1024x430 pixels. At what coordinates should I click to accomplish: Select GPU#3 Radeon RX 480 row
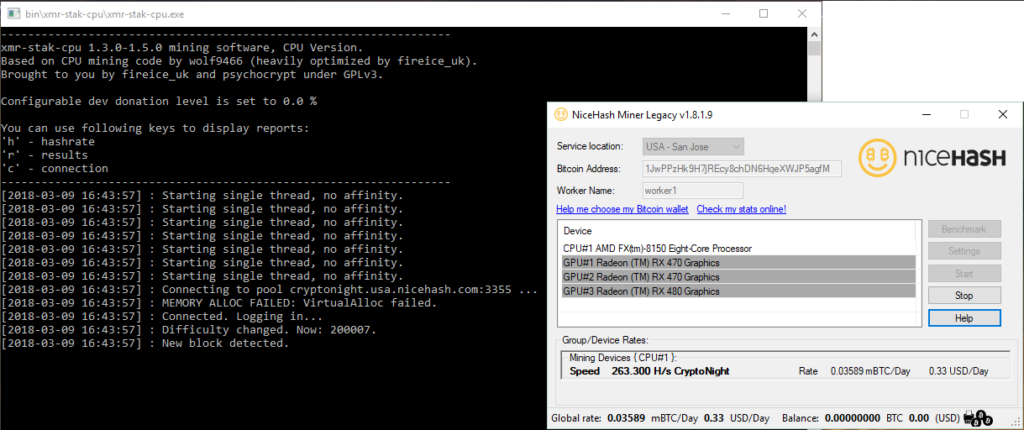tap(738, 291)
